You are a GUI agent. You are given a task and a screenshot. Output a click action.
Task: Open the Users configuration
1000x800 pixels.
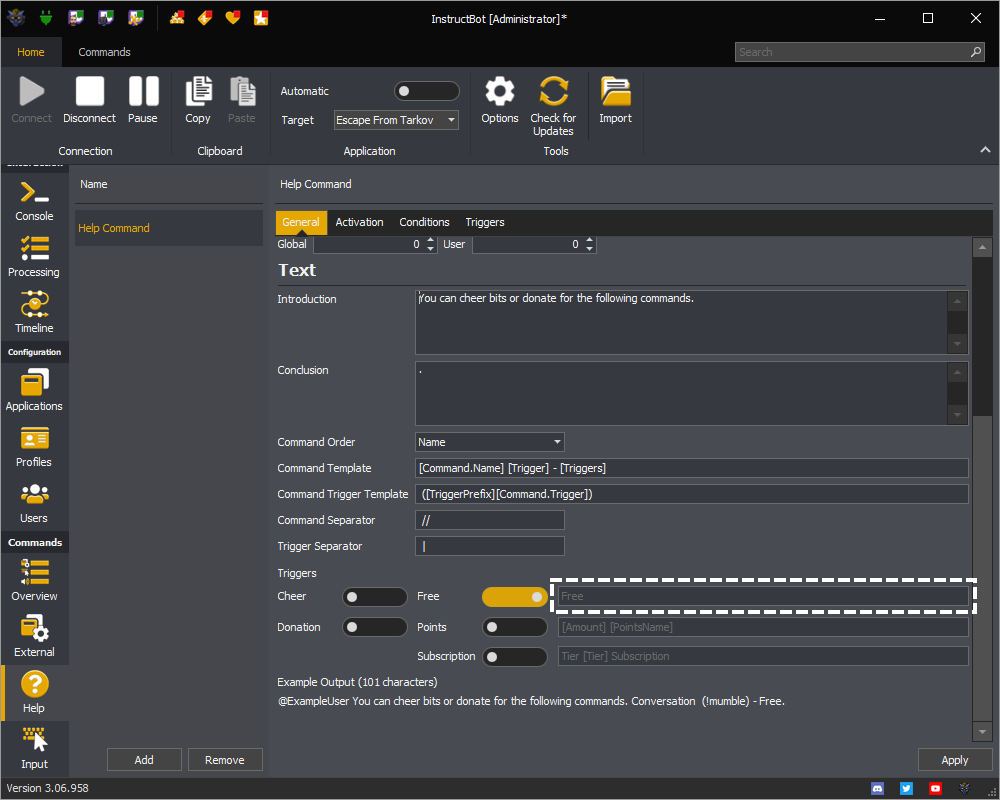pos(34,503)
